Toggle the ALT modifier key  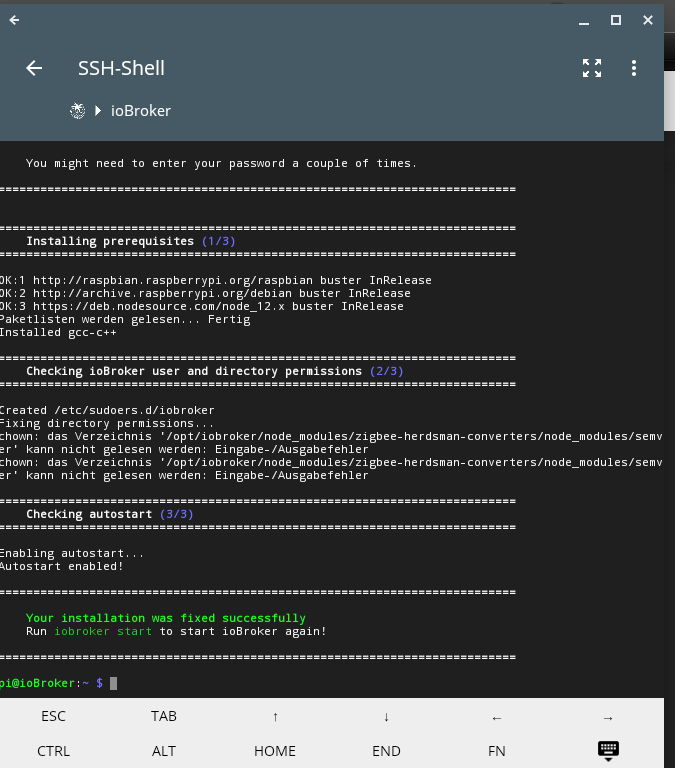pyautogui.click(x=164, y=751)
